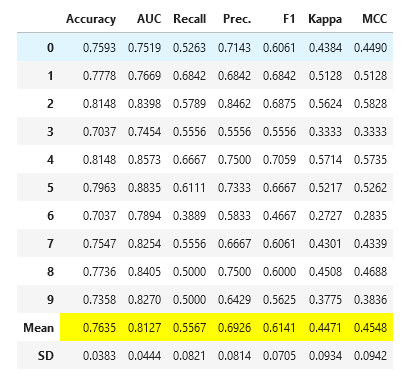Select MCC value 0.5828
Image resolution: width=408 pixels, height=375 pixels.
(371, 104)
